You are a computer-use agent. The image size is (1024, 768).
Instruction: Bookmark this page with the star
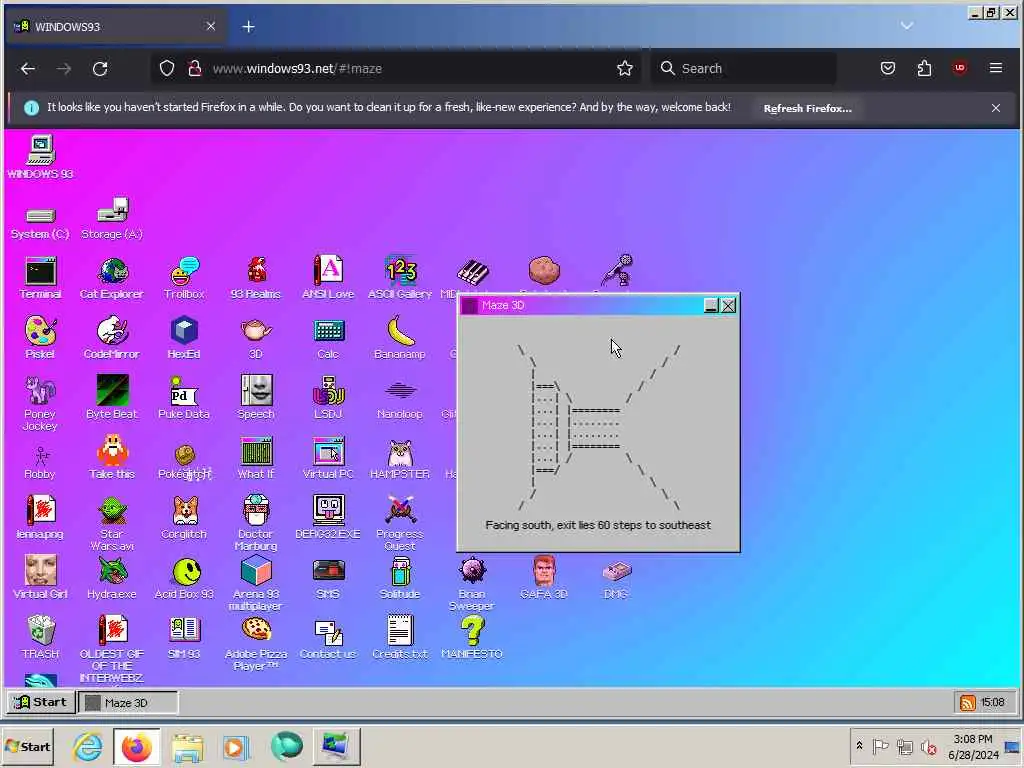click(624, 69)
